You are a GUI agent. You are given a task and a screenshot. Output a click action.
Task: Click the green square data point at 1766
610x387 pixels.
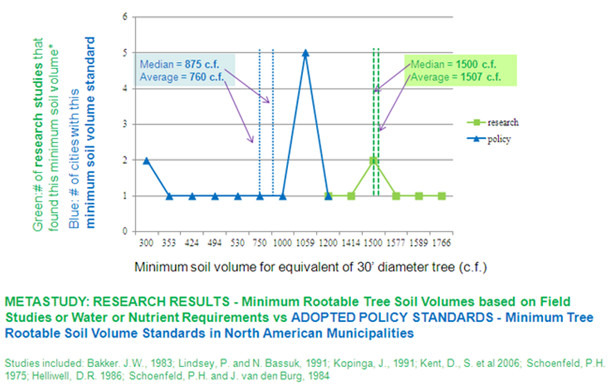click(442, 196)
